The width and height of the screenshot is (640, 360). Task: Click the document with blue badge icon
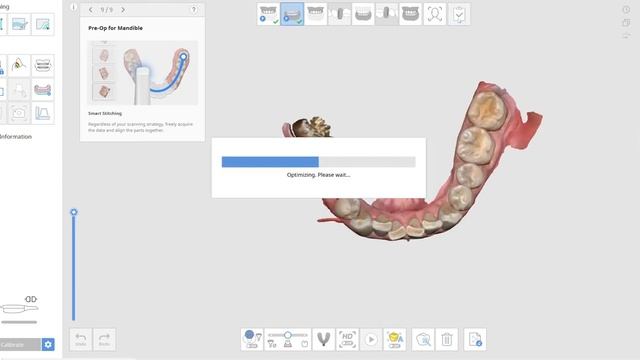point(475,340)
